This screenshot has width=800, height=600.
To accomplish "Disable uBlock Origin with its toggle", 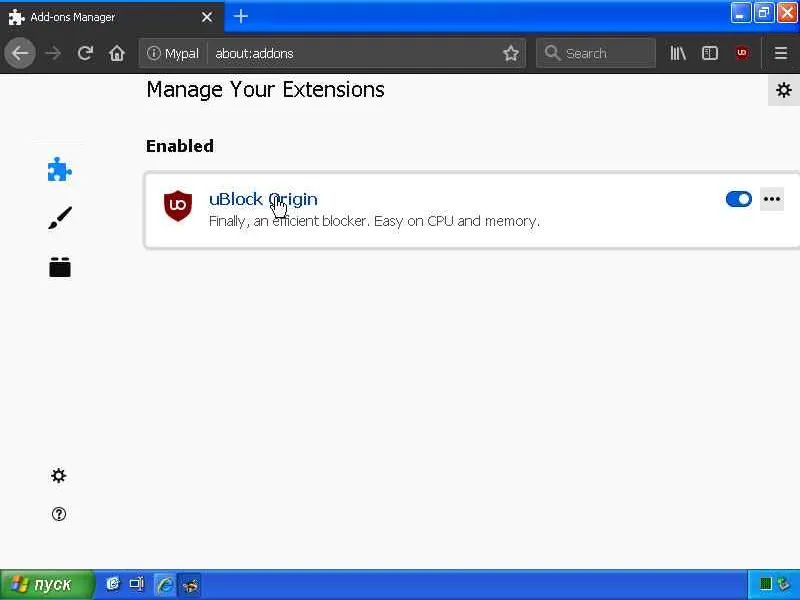I will coord(738,199).
